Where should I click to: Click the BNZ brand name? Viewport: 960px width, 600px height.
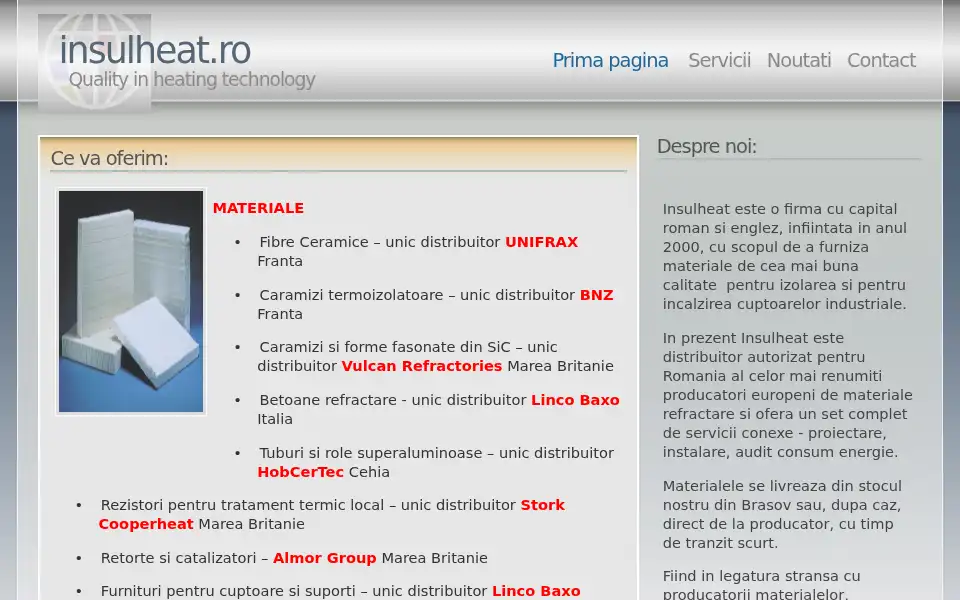596,294
